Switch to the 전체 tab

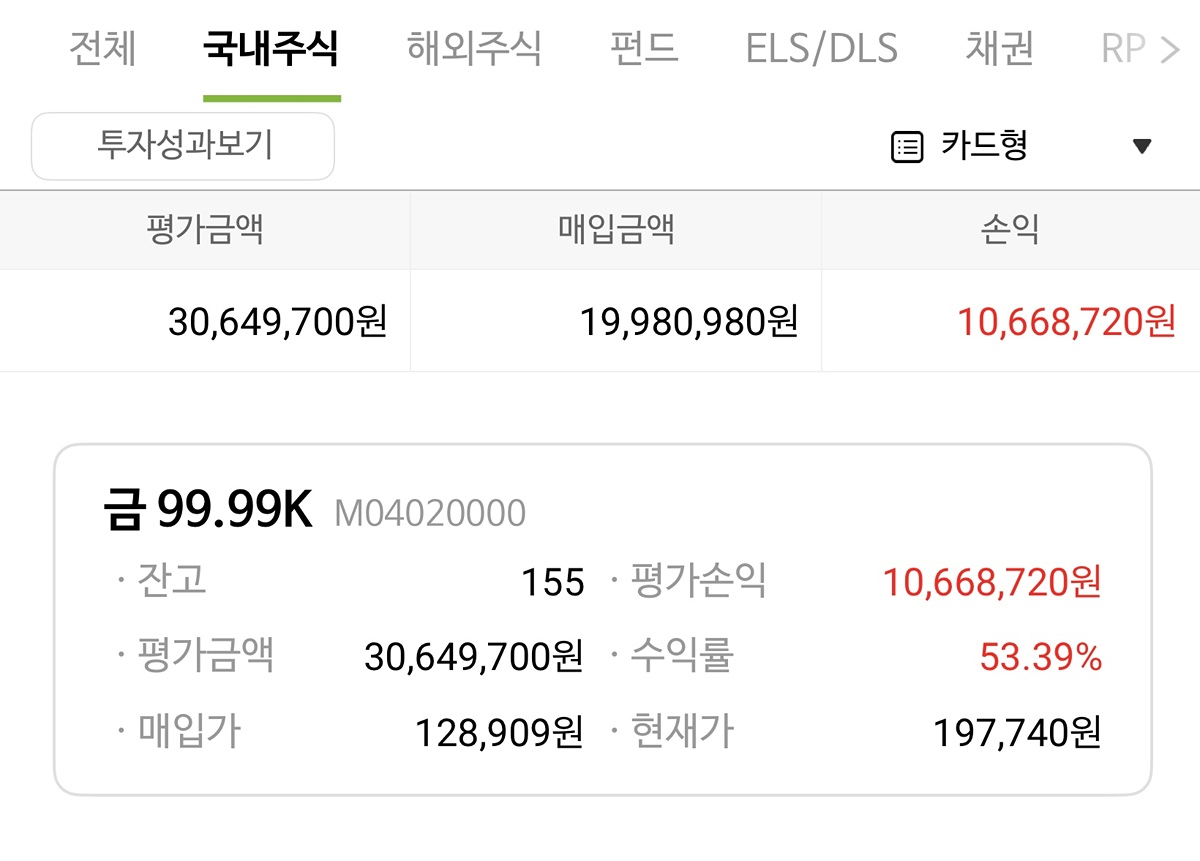click(102, 49)
